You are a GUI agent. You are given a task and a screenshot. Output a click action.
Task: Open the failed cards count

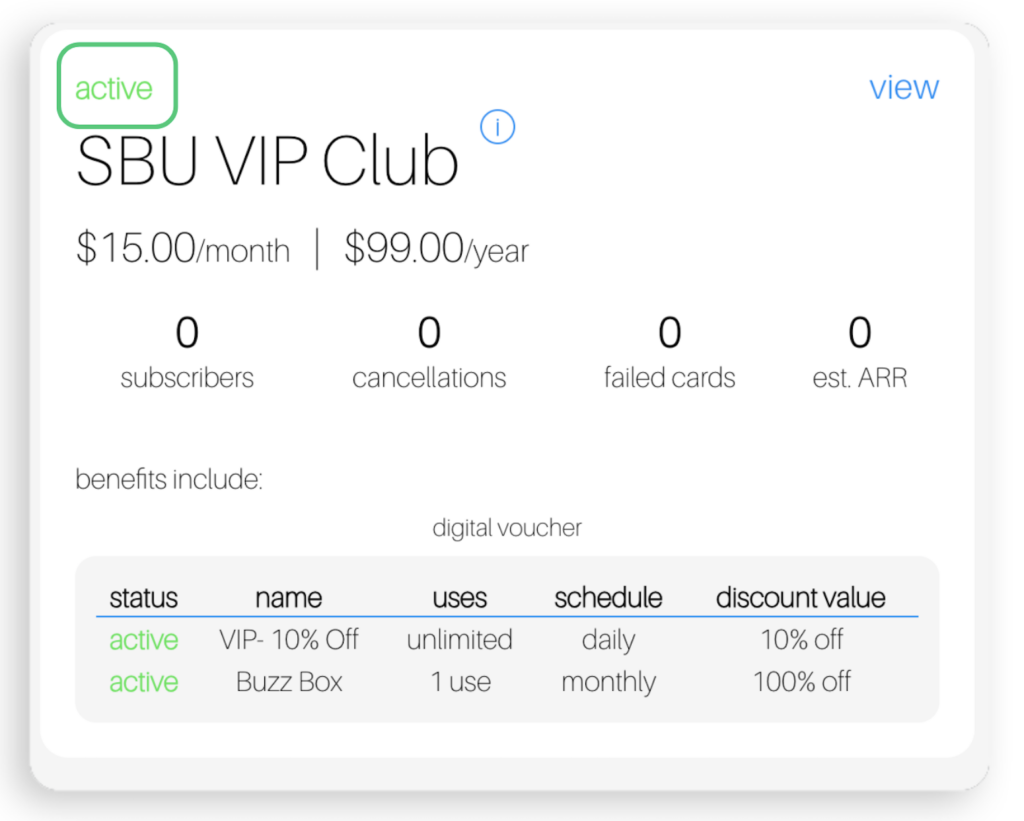[x=669, y=353]
